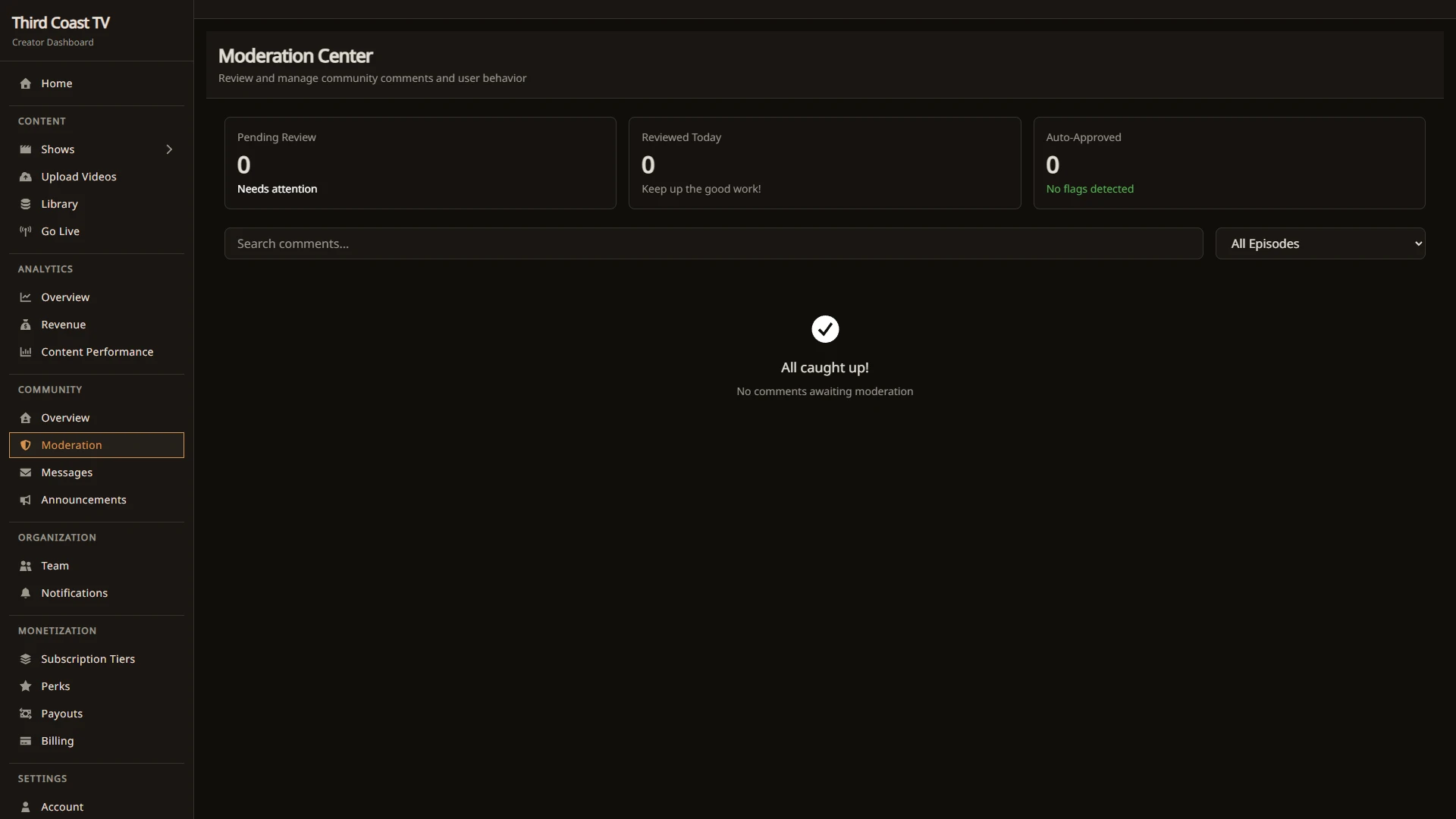
Task: Click the 'All caught up!' heading
Action: click(x=825, y=368)
